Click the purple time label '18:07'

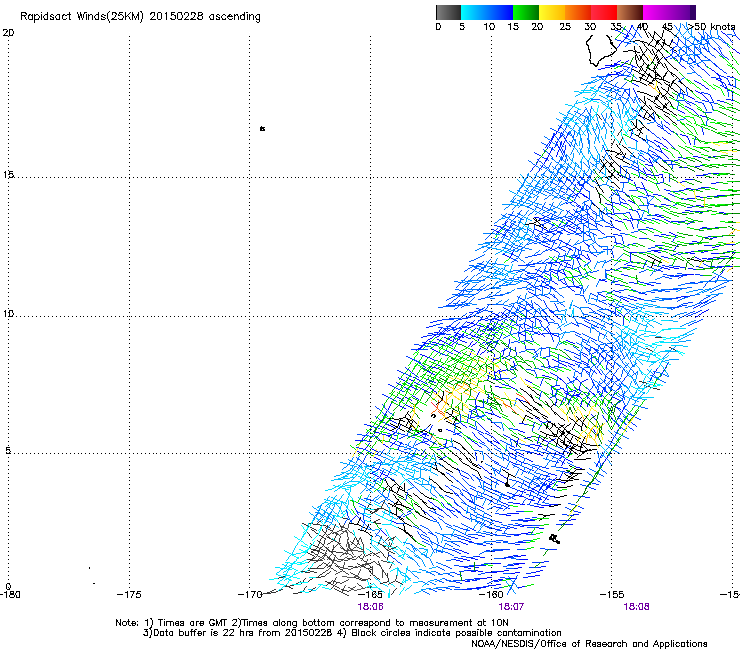511,607
